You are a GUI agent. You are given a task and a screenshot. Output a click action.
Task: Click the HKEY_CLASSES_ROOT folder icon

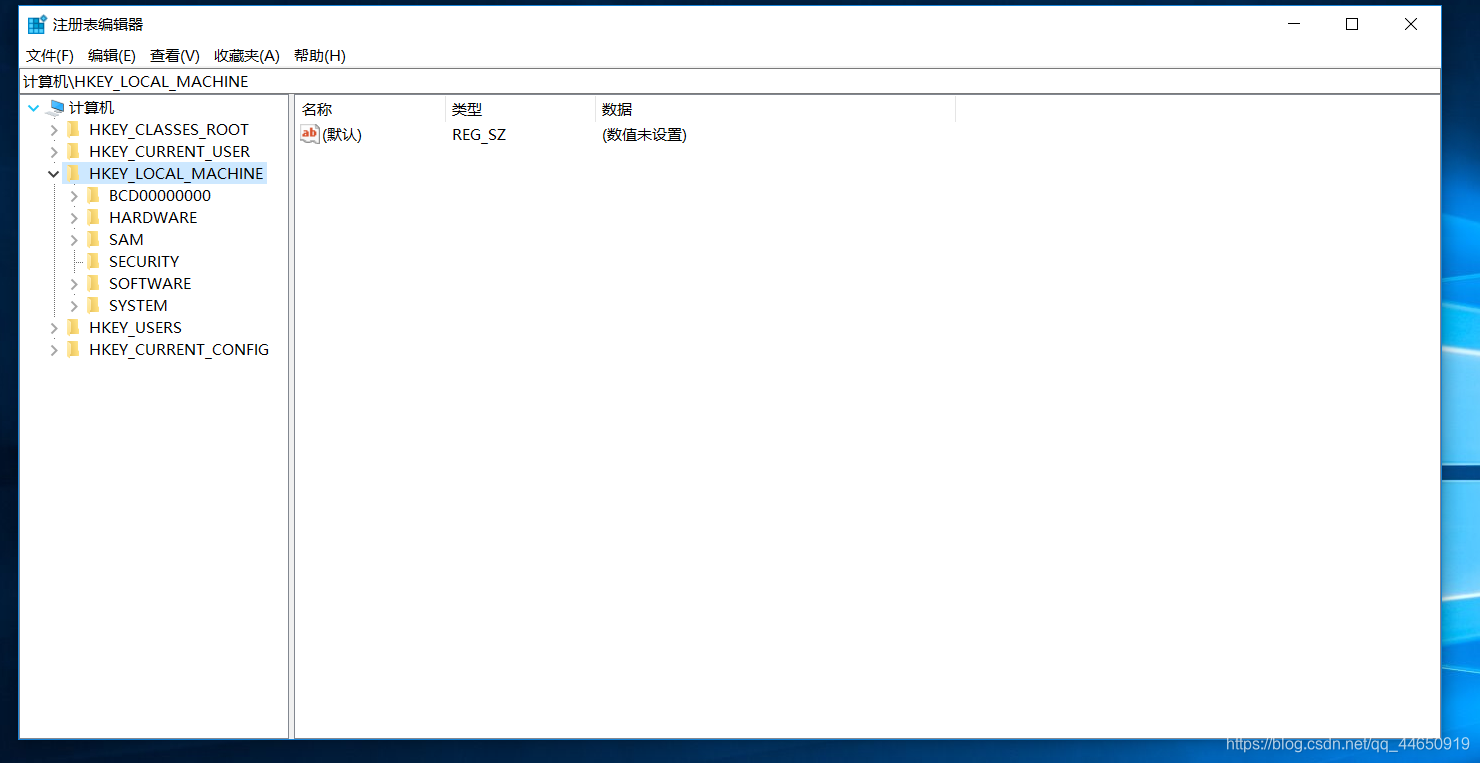coord(73,130)
